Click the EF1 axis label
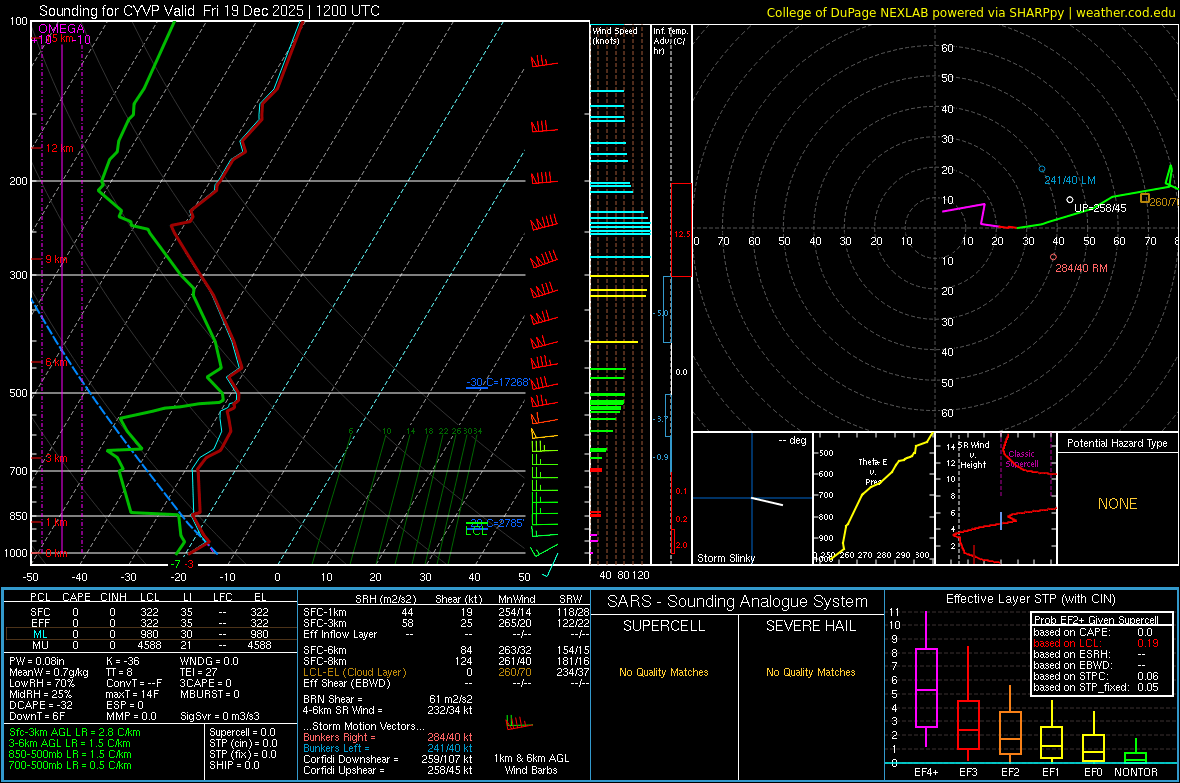This screenshot has height=783, width=1180. click(x=1051, y=772)
